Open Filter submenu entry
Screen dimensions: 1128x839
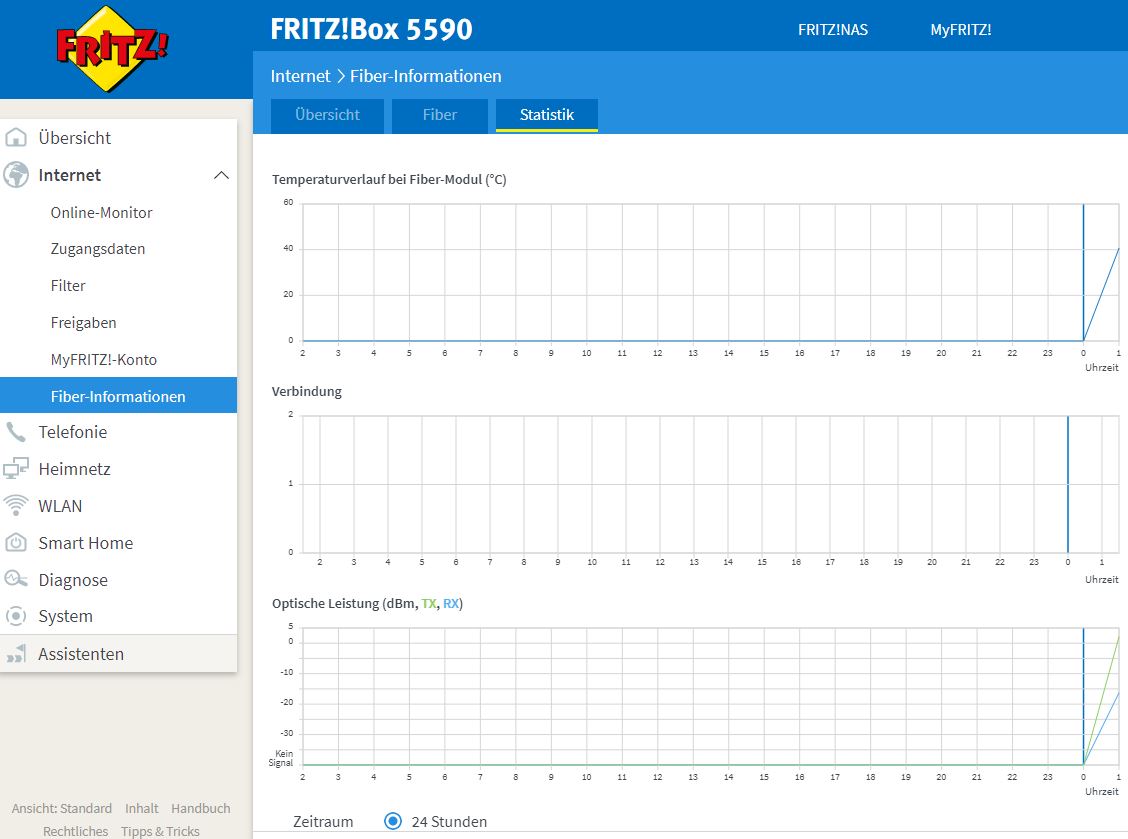pyautogui.click(x=68, y=286)
